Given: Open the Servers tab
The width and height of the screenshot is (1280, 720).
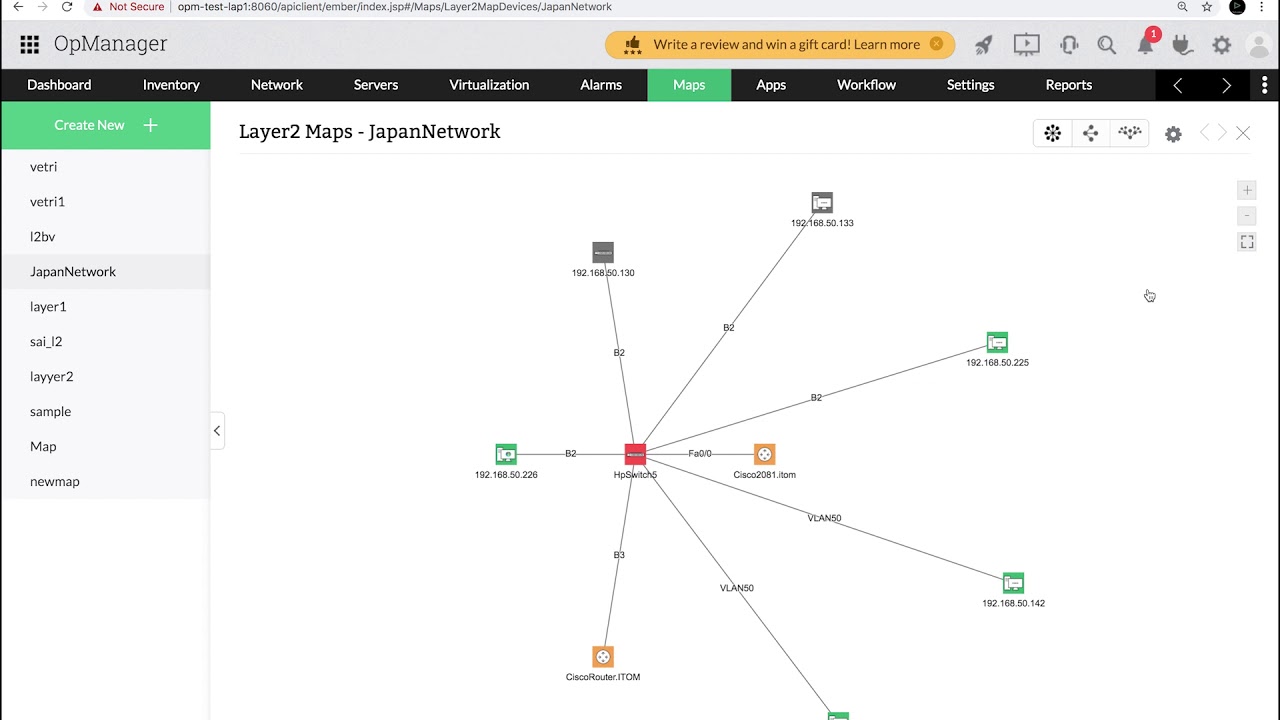Looking at the screenshot, I should [x=376, y=85].
